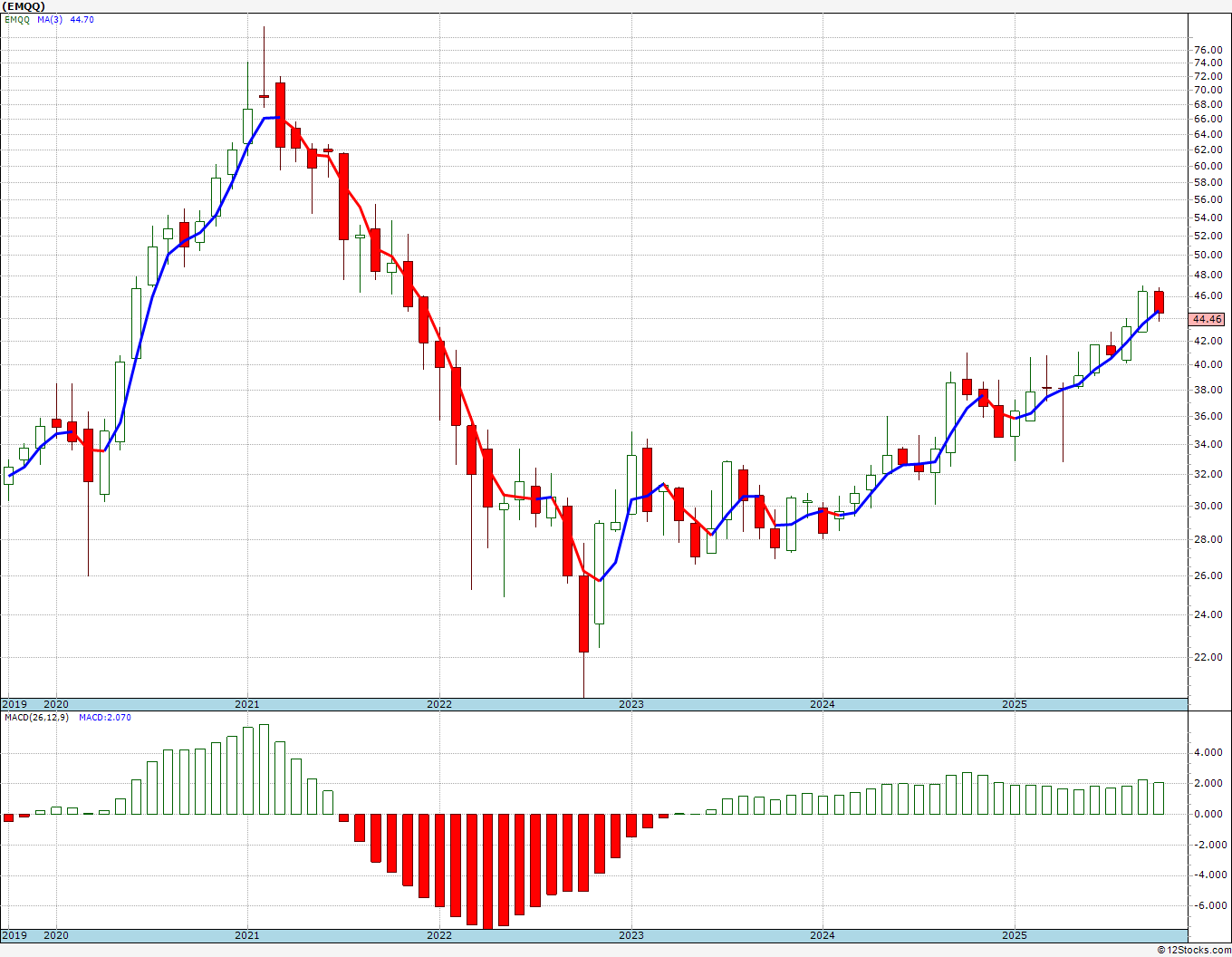Click the "MA(3)" moving average legend label
Image resolution: width=1232 pixels, height=957 pixels.
point(51,19)
